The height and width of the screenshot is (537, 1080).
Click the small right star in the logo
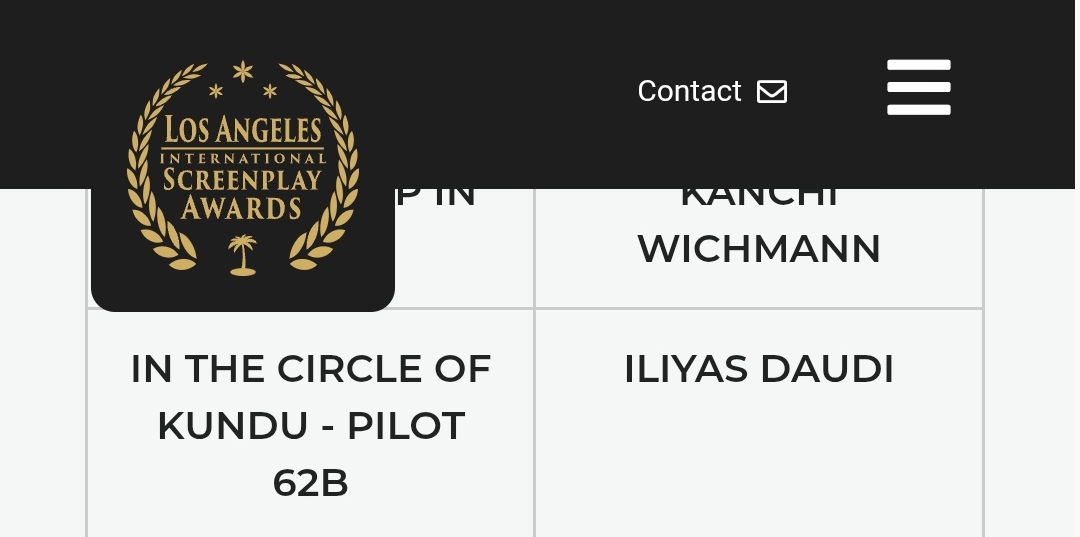[x=270, y=91]
